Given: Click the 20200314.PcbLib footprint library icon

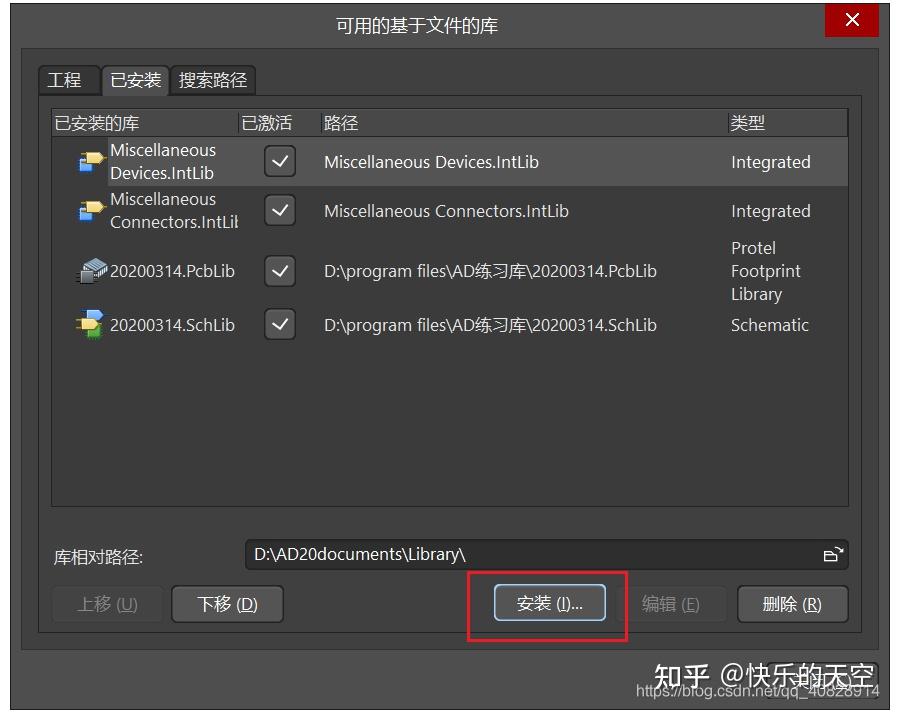Looking at the screenshot, I should click(91, 270).
